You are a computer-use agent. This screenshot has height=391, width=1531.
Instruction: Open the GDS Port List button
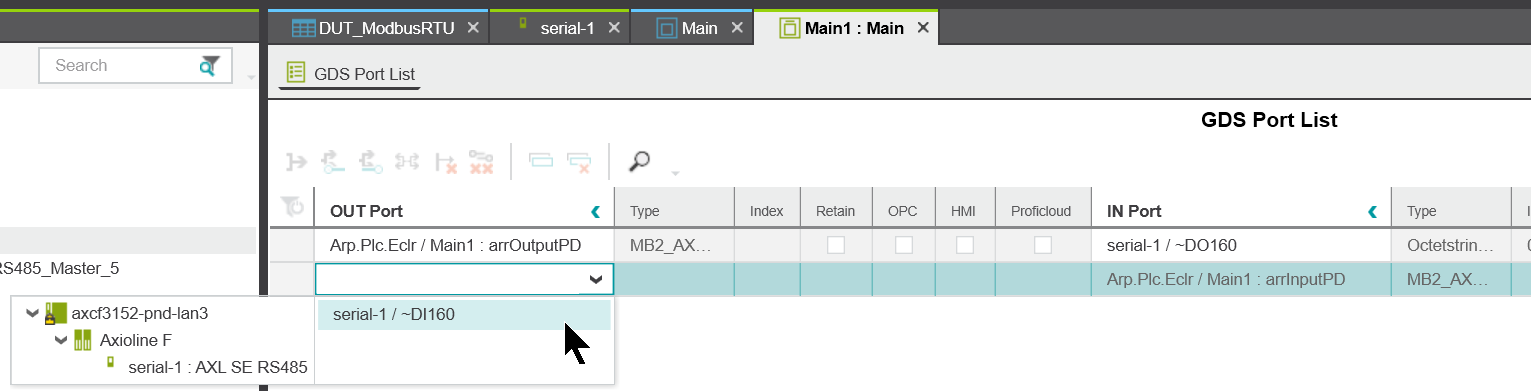tap(350, 73)
